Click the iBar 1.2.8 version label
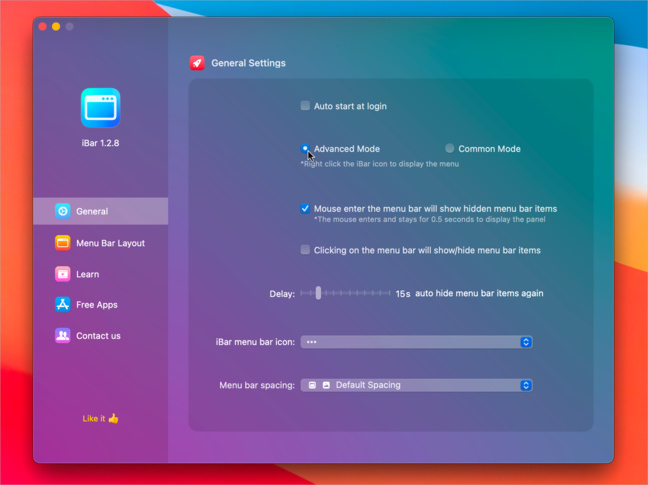 click(100, 143)
